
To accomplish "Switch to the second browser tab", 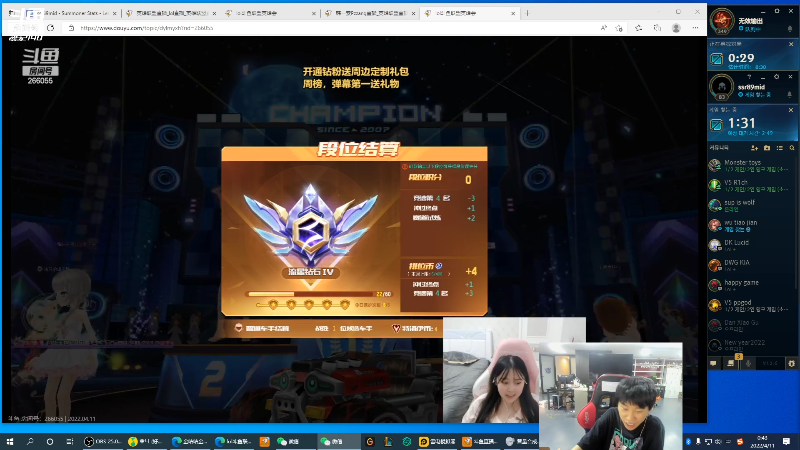I will [x=171, y=13].
